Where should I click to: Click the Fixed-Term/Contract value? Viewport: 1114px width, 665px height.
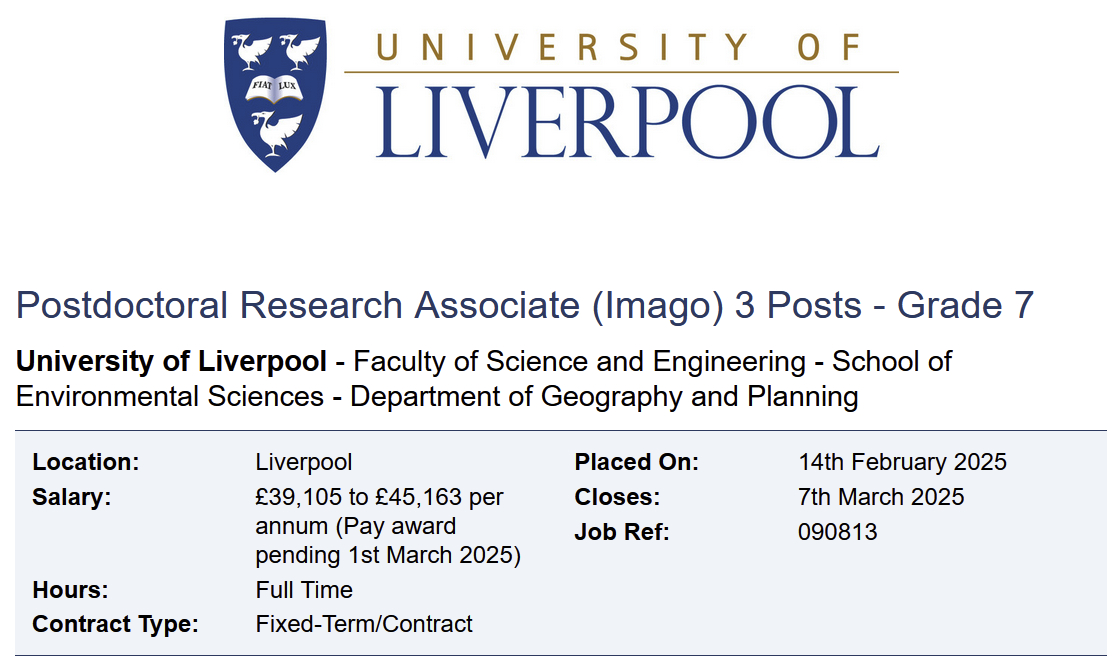click(x=364, y=624)
